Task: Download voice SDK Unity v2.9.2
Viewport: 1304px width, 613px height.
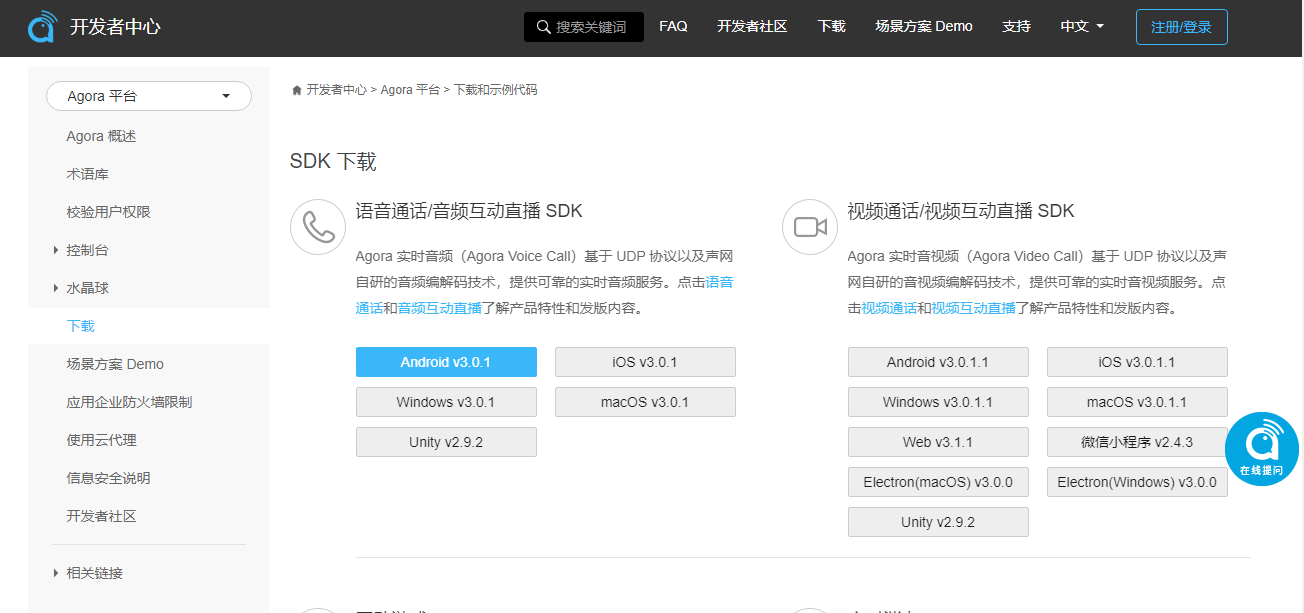Action: (x=446, y=442)
